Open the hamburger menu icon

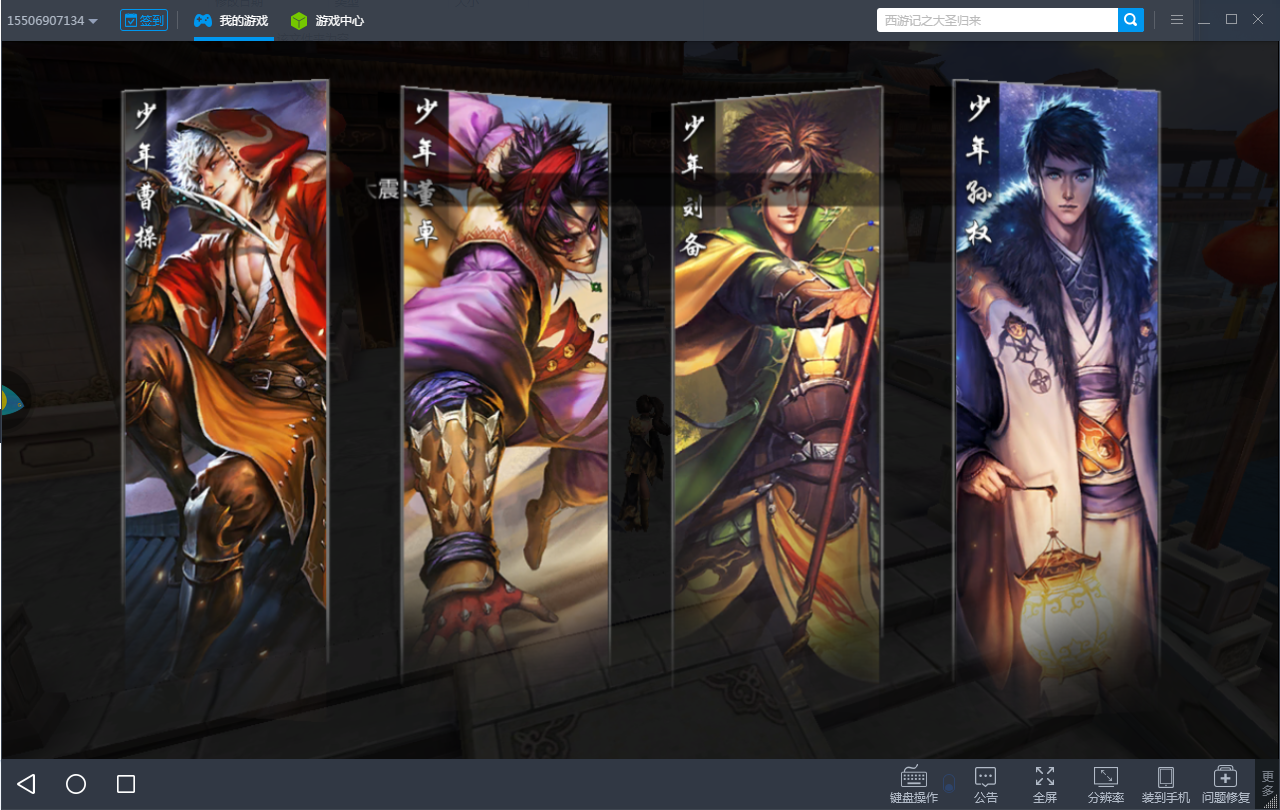click(1177, 20)
